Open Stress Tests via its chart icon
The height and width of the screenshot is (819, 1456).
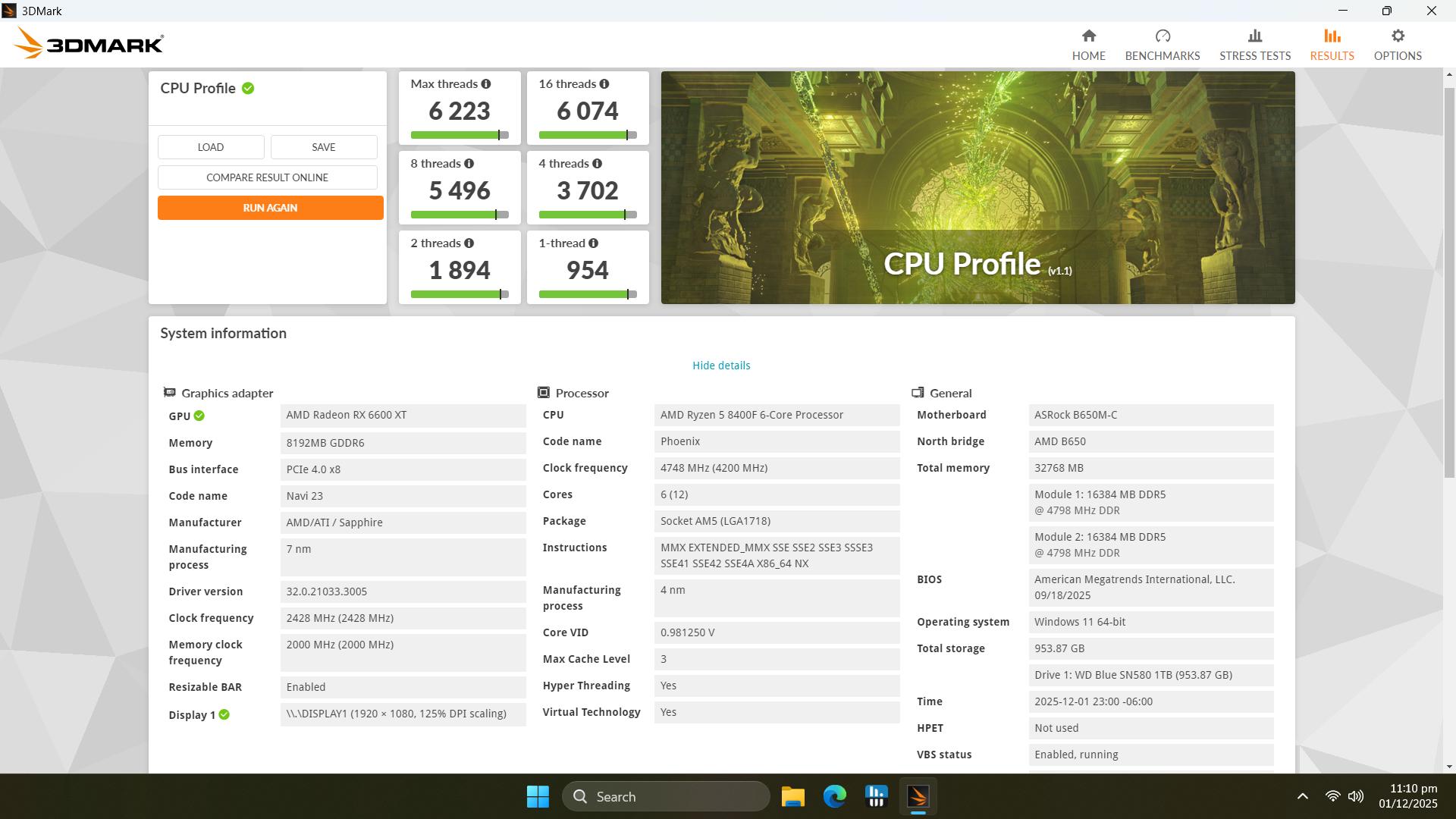[1255, 36]
